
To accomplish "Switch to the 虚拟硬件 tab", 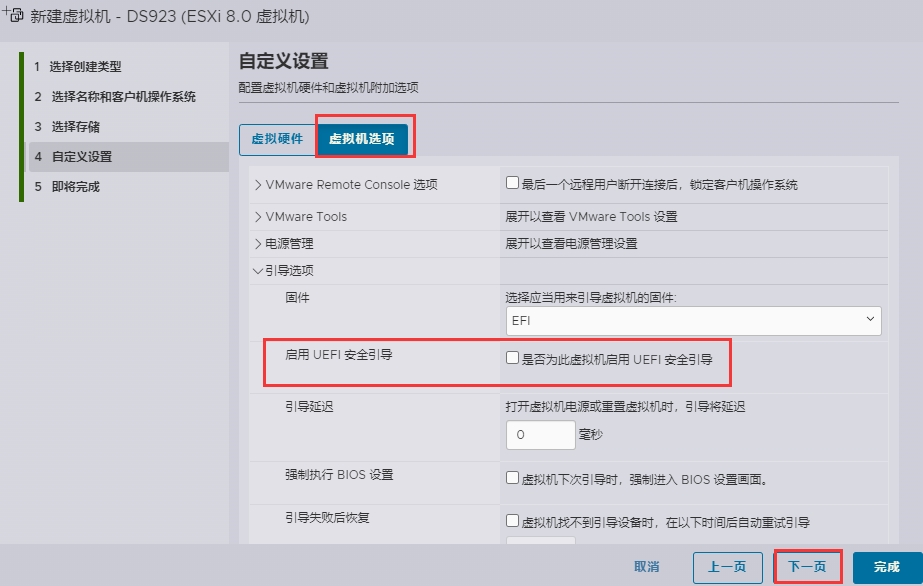I will [x=277, y=139].
